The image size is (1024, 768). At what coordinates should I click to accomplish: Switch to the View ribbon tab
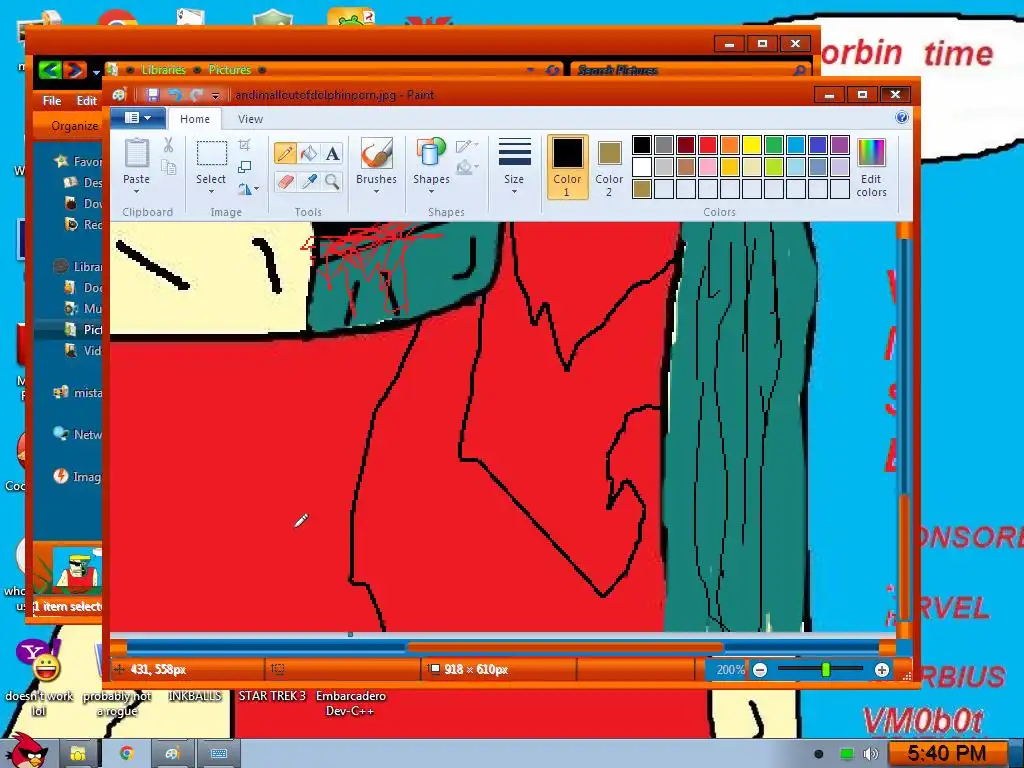(250, 119)
